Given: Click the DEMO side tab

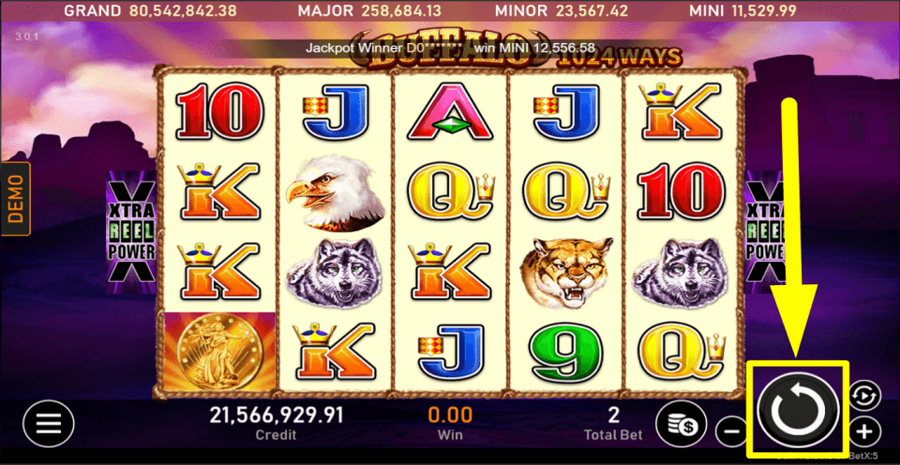Looking at the screenshot, I should pos(15,199).
